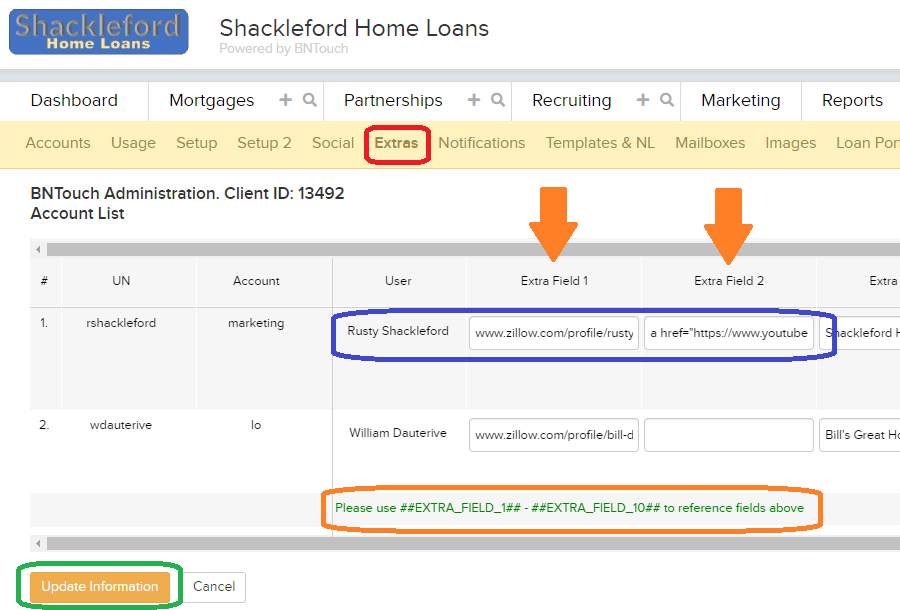Click the Rusty Shackleford user name

(x=398, y=331)
